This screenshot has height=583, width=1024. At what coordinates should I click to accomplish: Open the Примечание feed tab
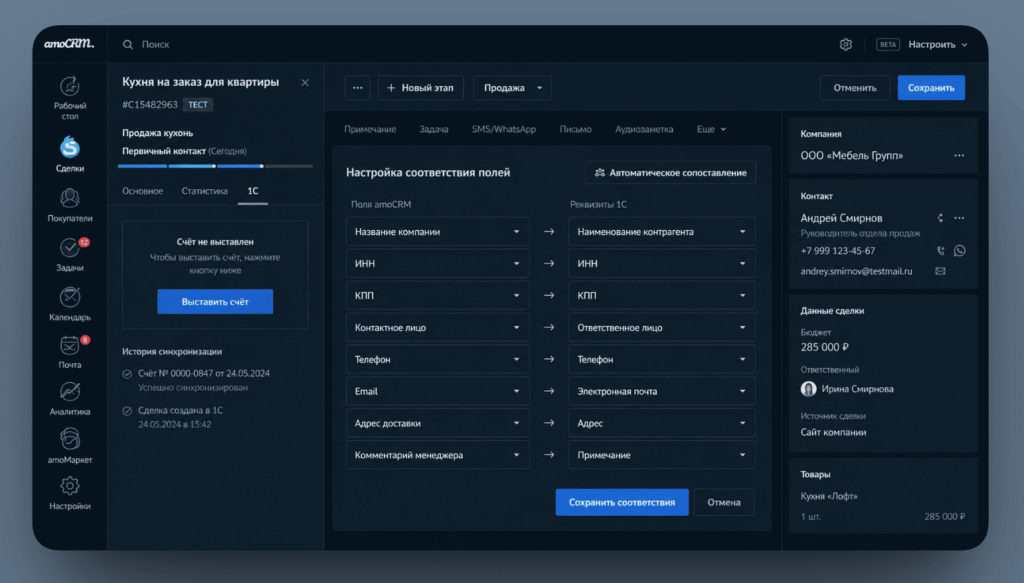point(370,129)
